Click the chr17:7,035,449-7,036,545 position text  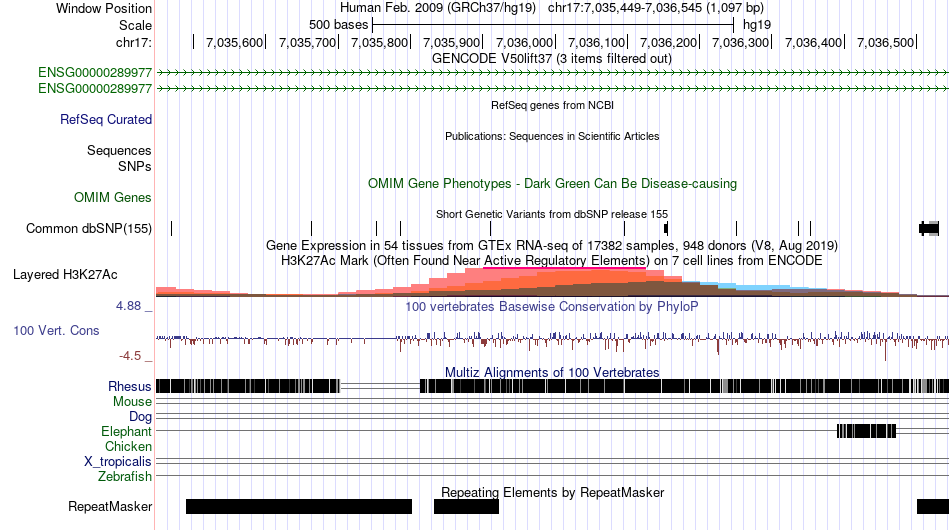point(656,8)
